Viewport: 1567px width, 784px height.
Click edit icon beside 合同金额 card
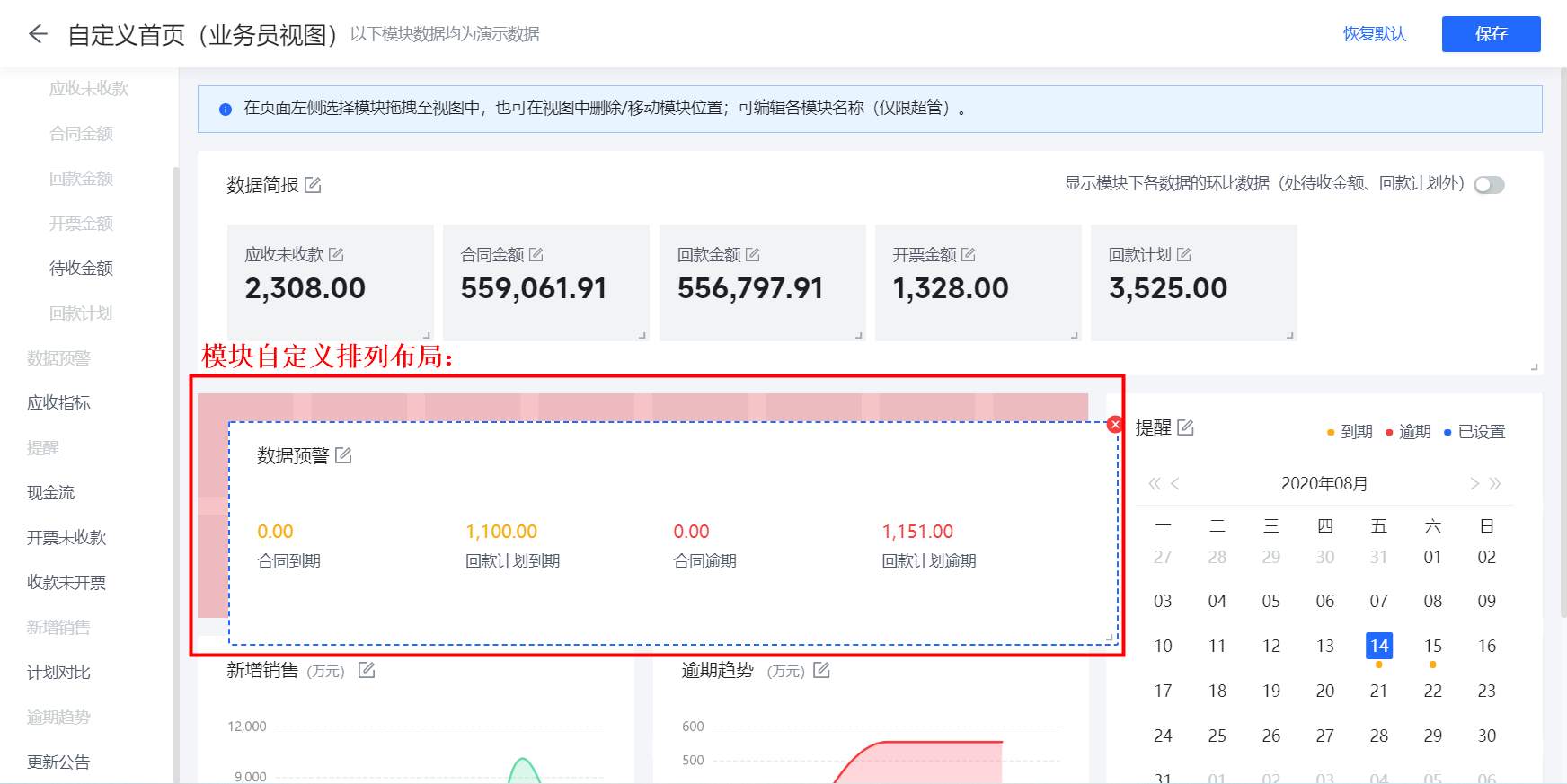[536, 255]
